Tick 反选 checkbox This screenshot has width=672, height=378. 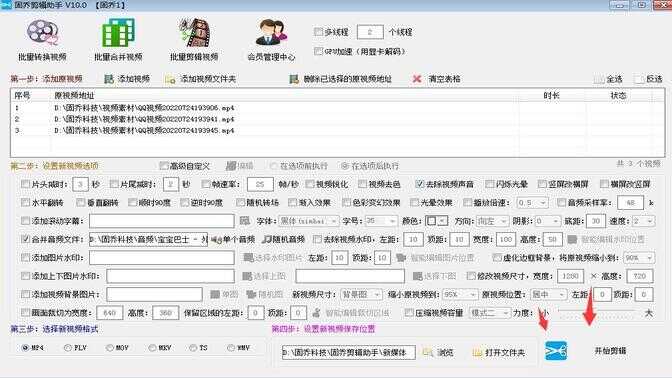click(639, 79)
